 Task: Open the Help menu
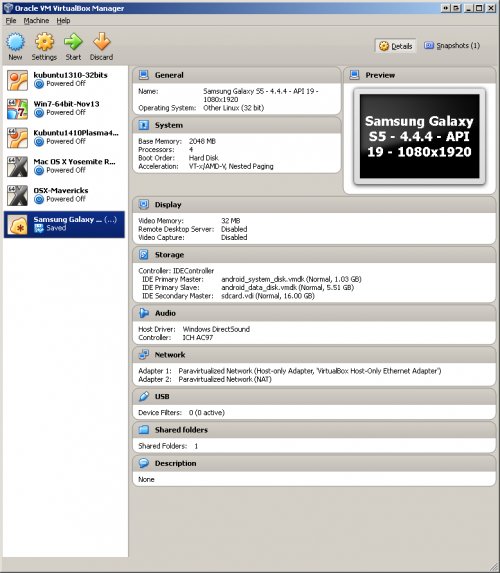[63, 21]
